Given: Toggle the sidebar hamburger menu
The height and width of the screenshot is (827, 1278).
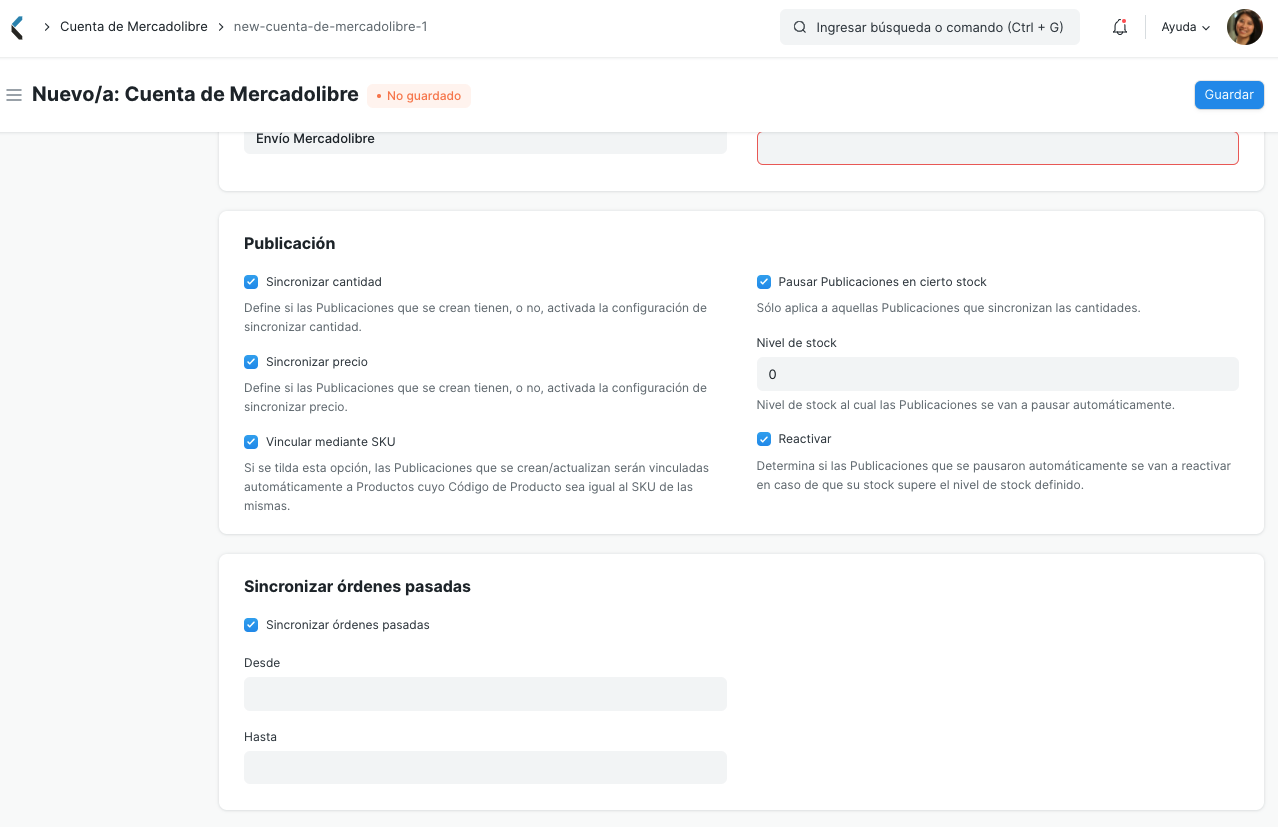Looking at the screenshot, I should coord(14,95).
